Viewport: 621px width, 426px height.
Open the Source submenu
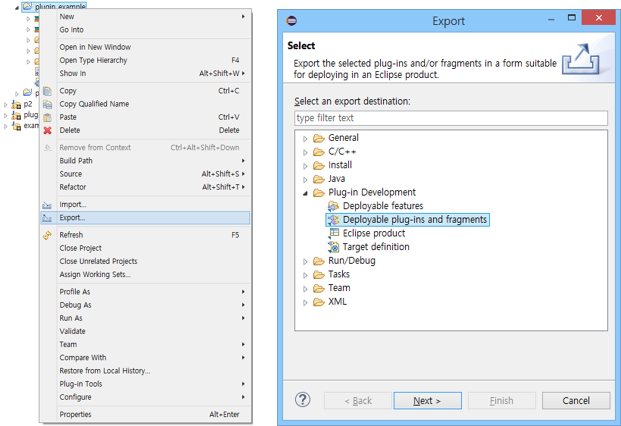(x=145, y=174)
